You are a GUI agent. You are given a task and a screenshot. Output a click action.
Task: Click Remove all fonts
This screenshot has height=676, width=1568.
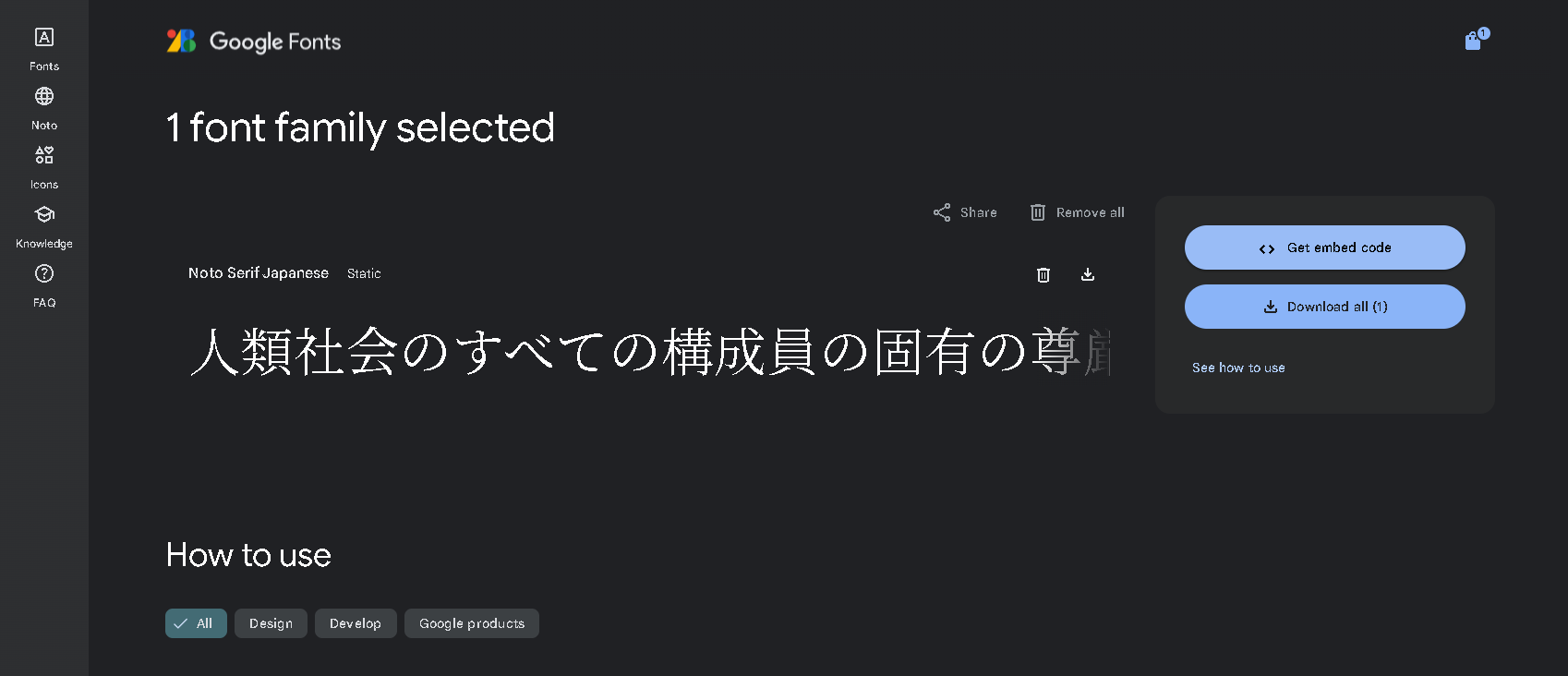1078,212
